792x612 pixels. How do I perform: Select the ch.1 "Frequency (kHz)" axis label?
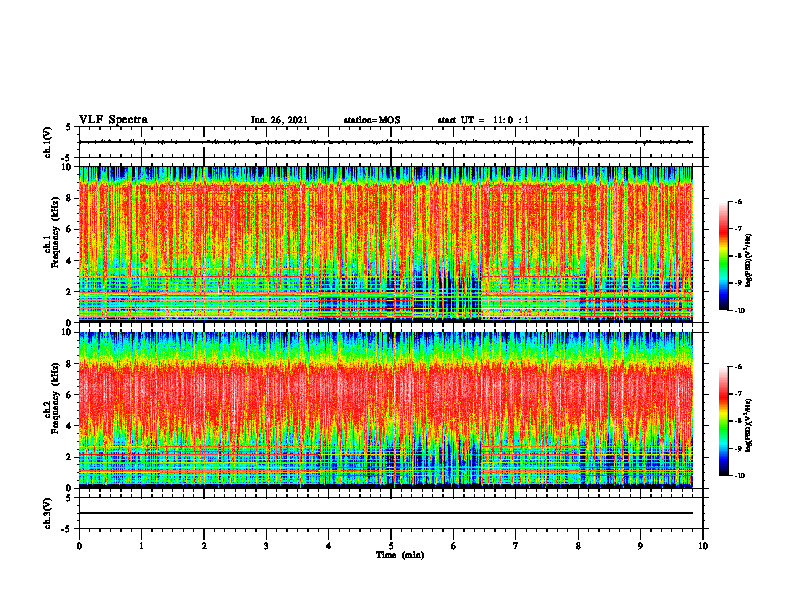(55, 233)
